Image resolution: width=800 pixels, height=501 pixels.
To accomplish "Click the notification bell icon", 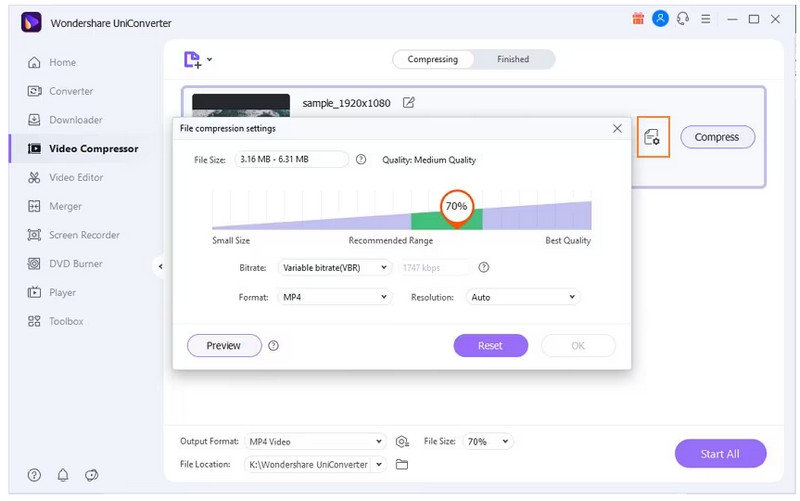I will tap(63, 475).
